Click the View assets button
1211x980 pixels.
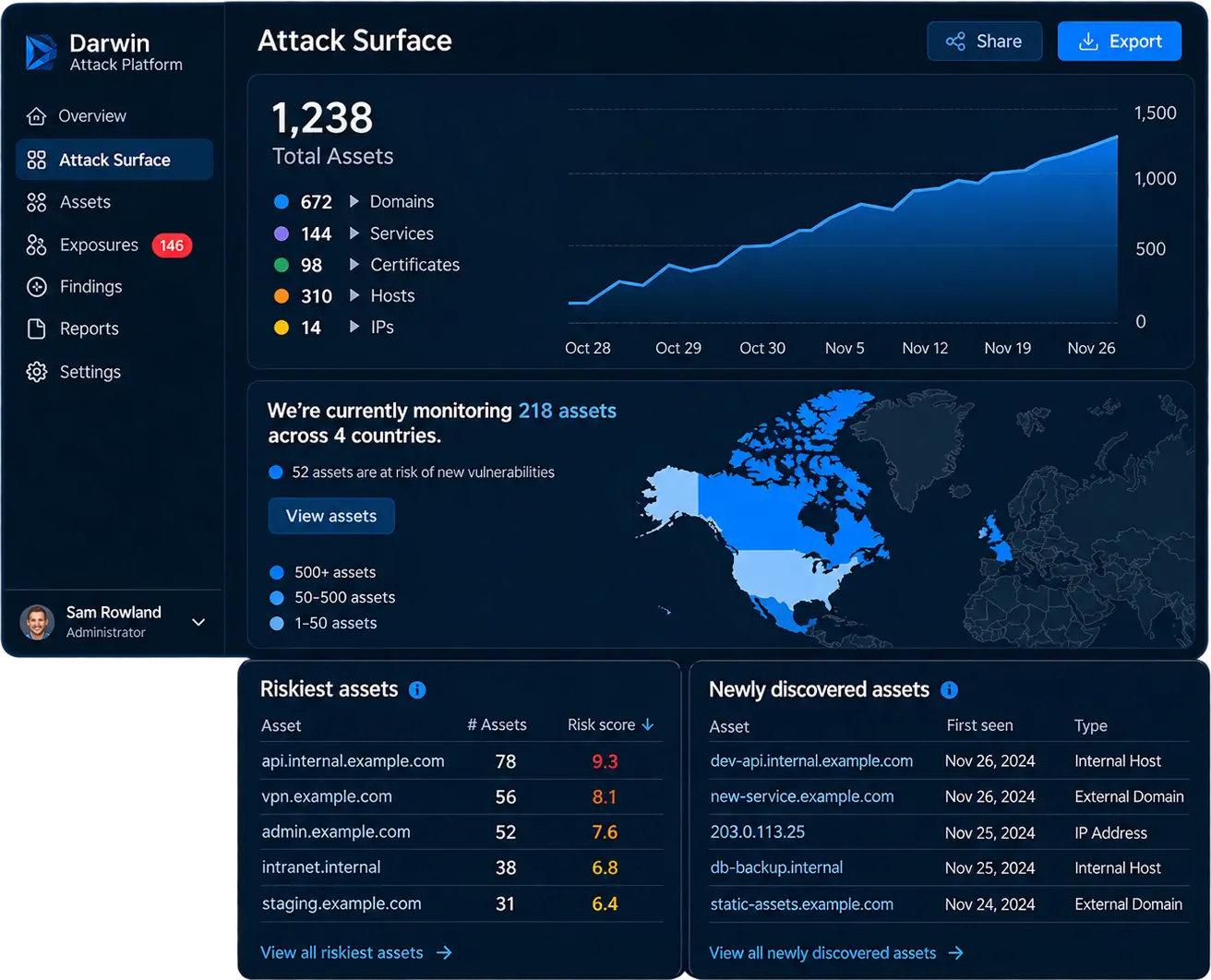(331, 516)
